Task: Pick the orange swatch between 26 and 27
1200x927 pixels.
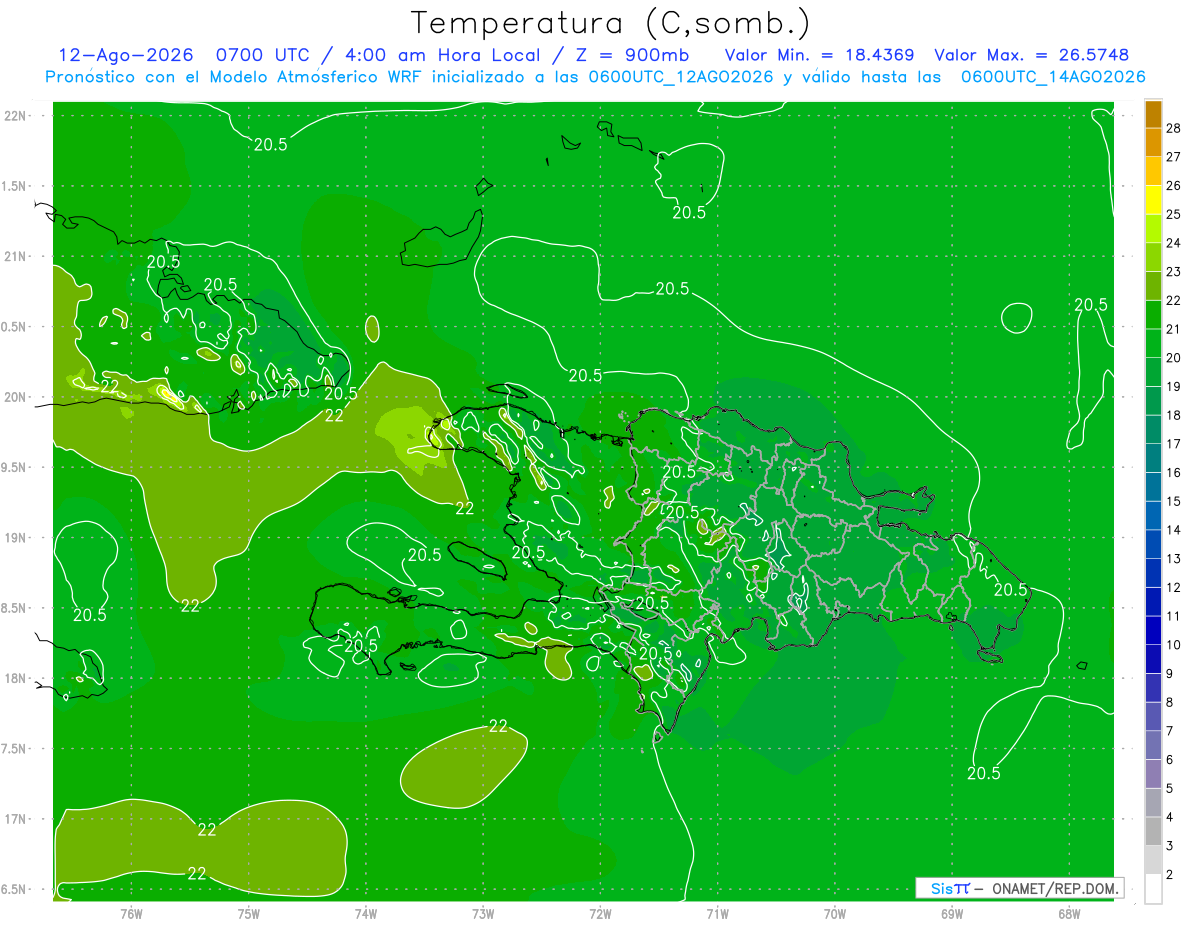Action: [1153, 171]
